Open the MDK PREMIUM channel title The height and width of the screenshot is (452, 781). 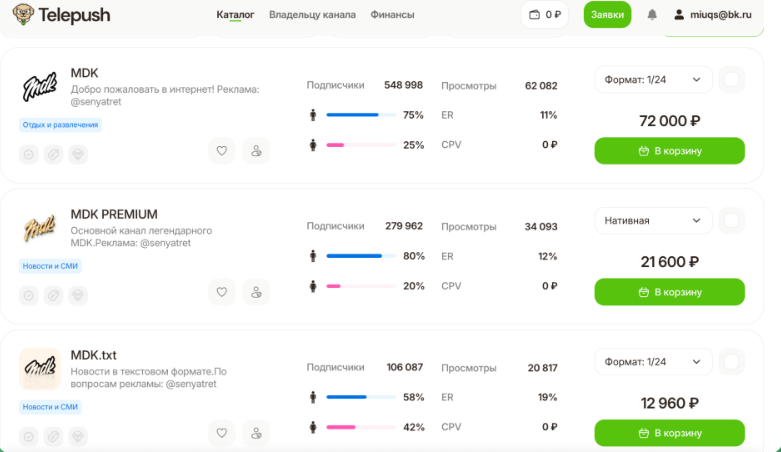click(x=114, y=214)
